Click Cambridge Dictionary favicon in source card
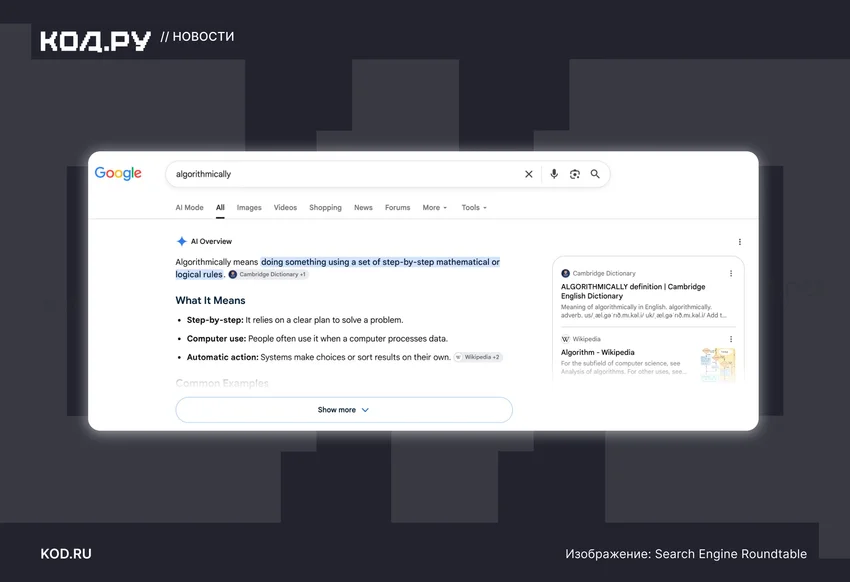 click(x=565, y=274)
